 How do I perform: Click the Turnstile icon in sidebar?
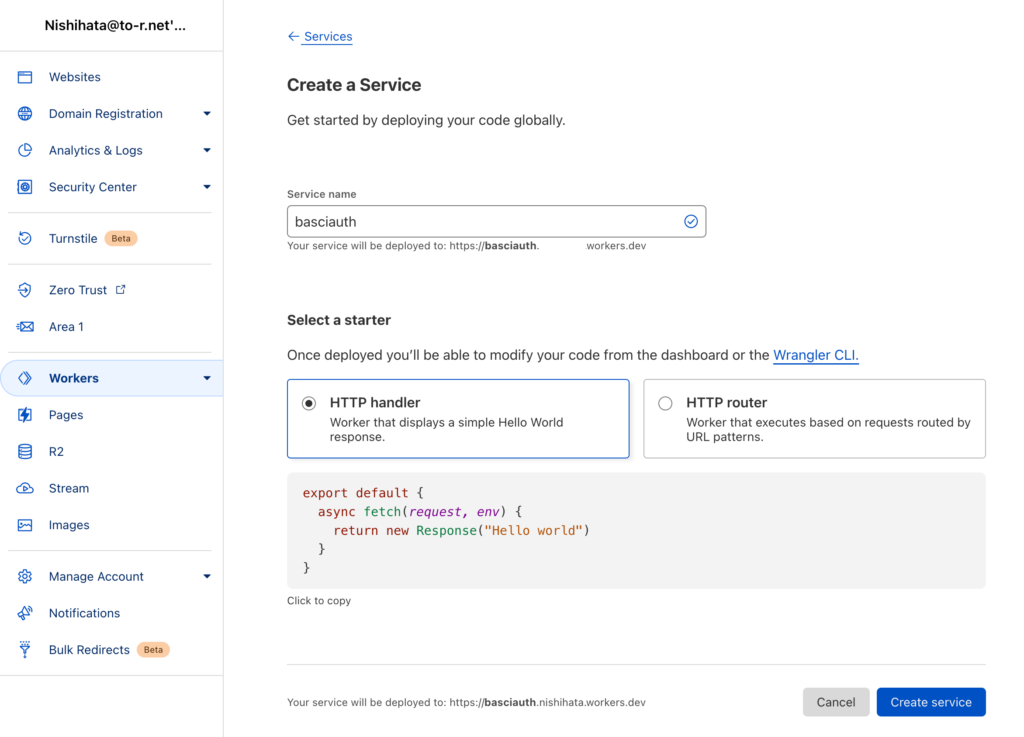click(25, 238)
